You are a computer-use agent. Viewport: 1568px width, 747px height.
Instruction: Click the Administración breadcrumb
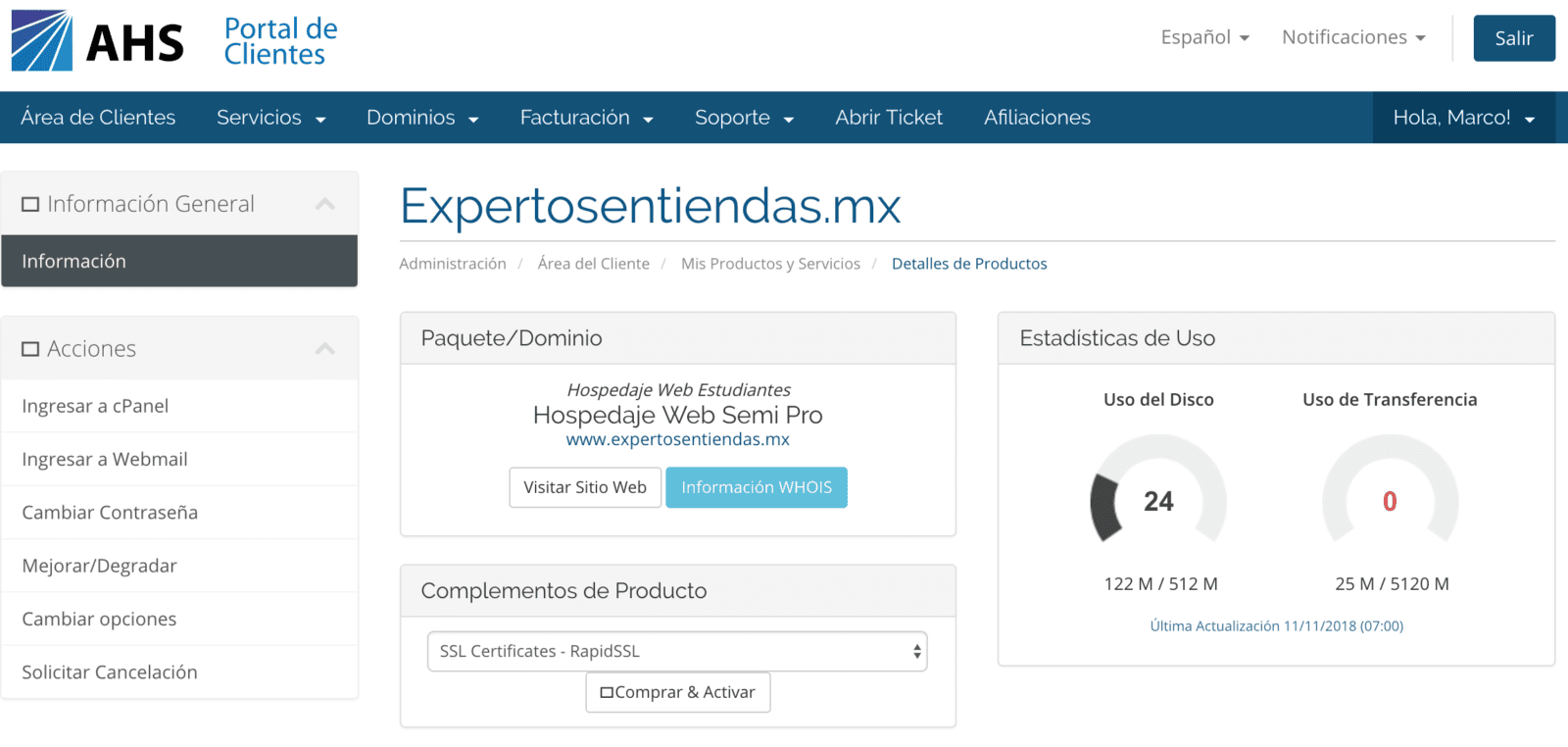[453, 264]
